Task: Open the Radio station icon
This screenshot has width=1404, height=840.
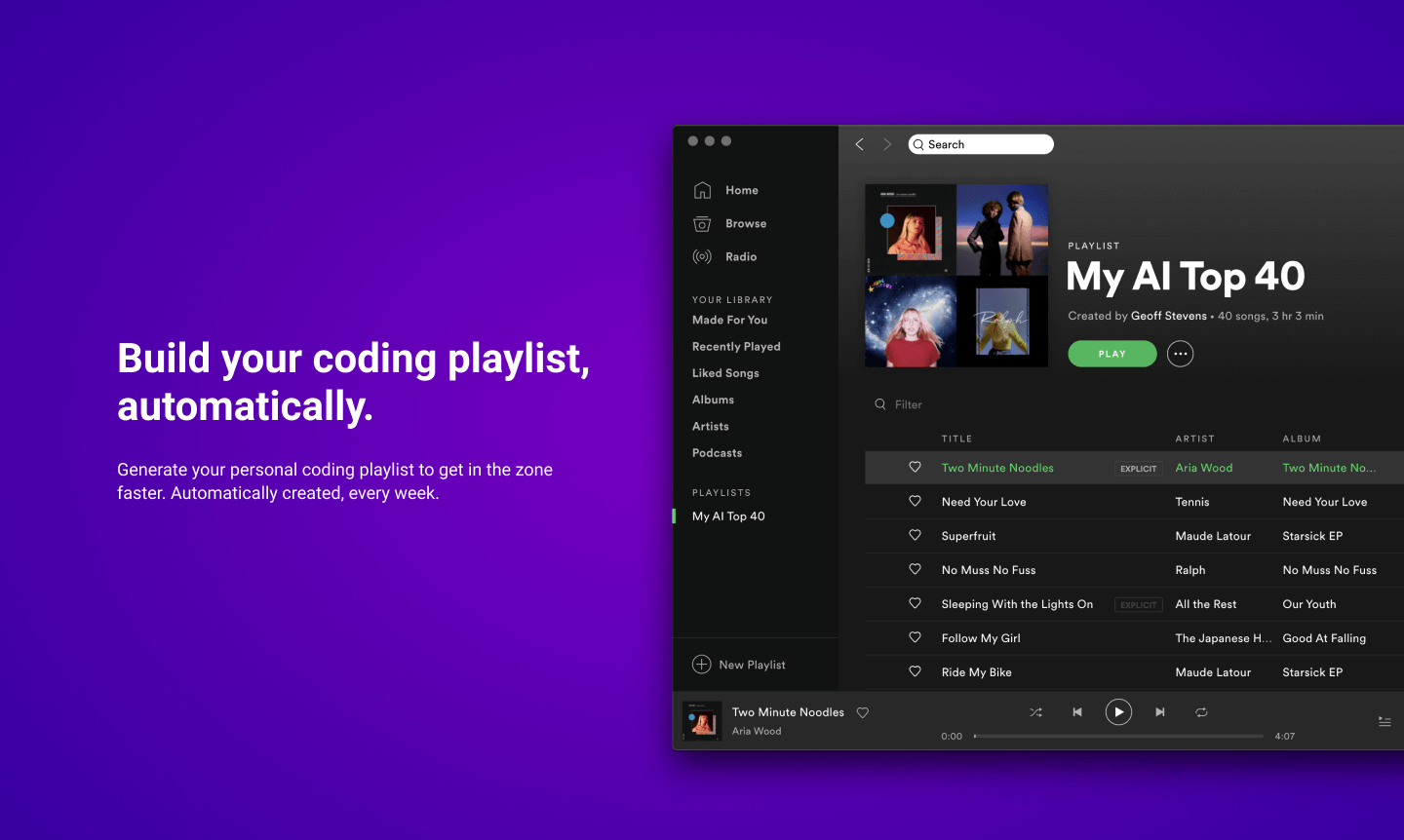Action: tap(702, 257)
